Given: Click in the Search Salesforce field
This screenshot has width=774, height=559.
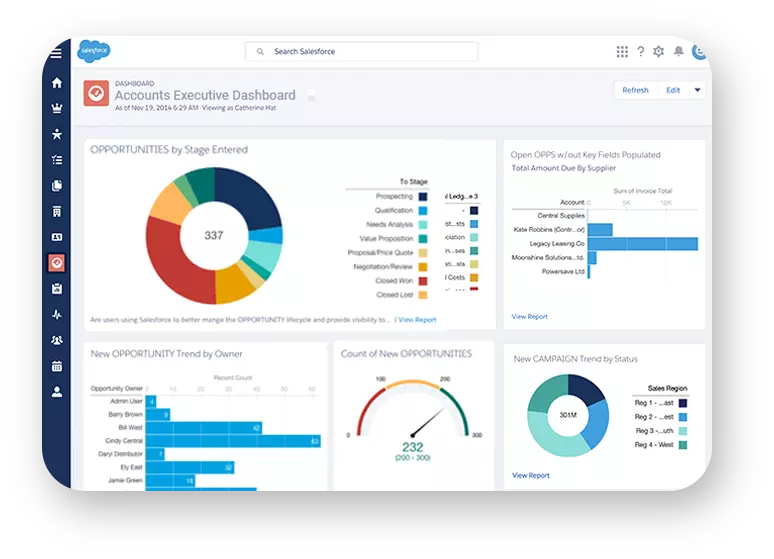Looking at the screenshot, I should (x=361, y=51).
